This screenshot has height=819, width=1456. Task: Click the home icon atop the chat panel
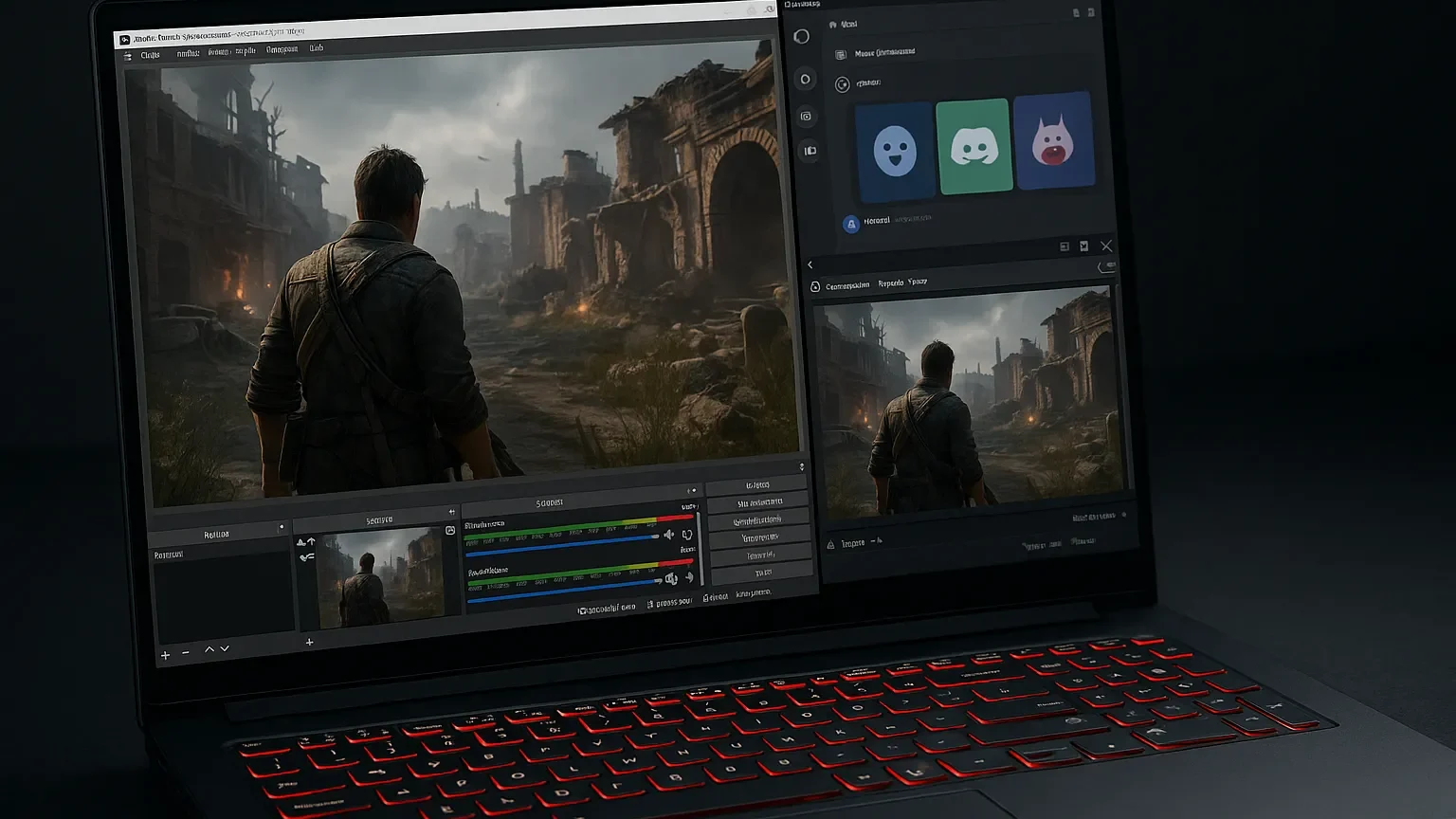coord(833,25)
